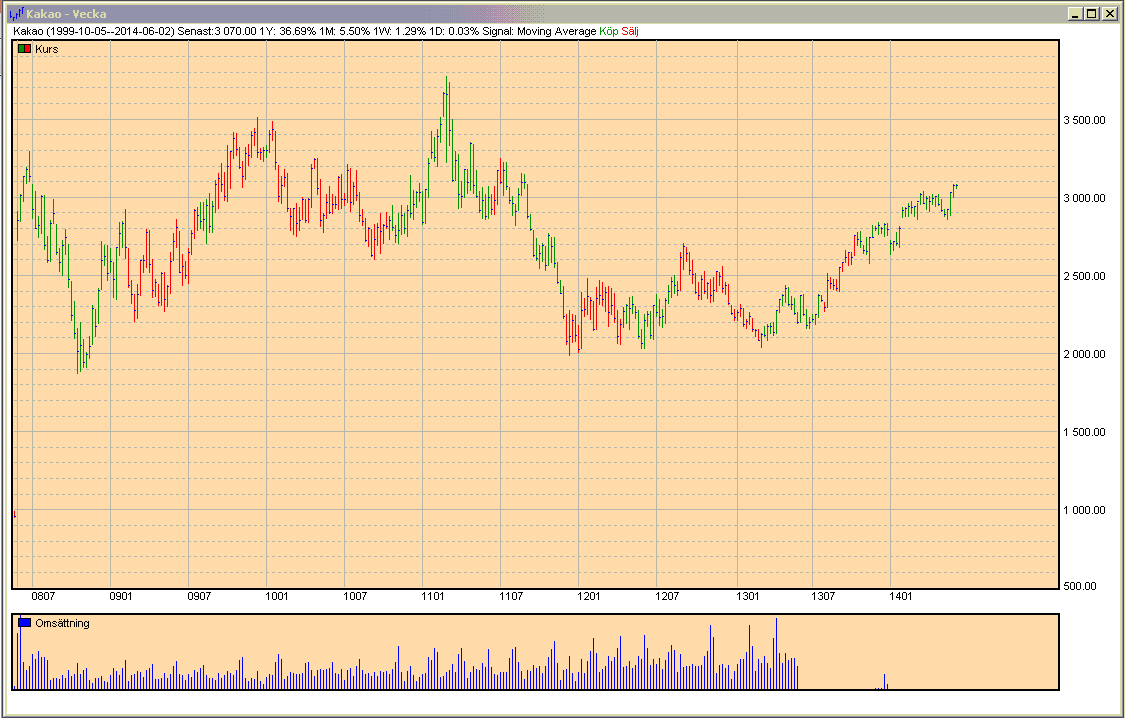Screen dimensions: 1125x718
Task: Select the 1001 date marker on time axis
Action: pos(277,596)
